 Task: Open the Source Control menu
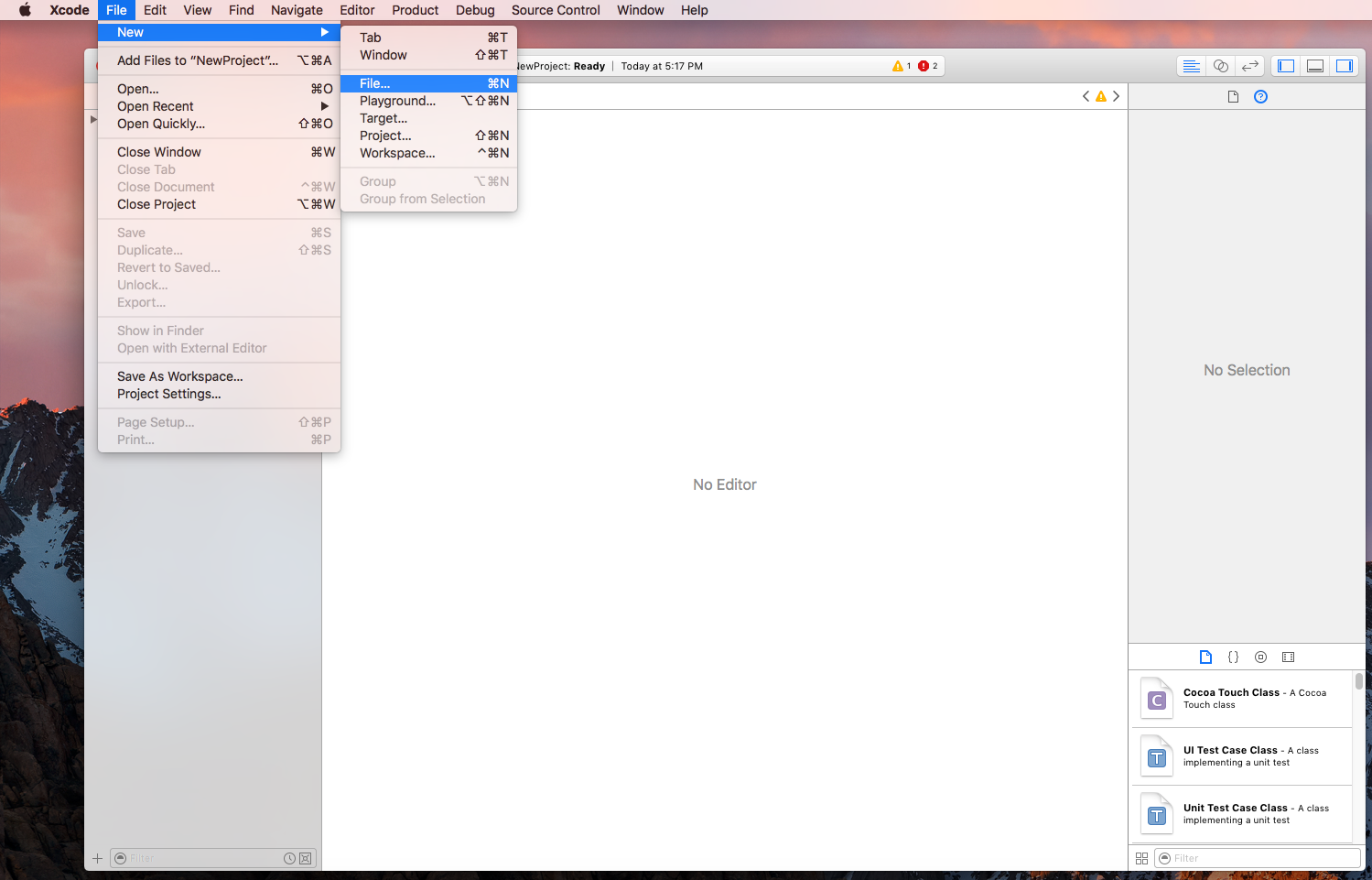[x=556, y=10]
